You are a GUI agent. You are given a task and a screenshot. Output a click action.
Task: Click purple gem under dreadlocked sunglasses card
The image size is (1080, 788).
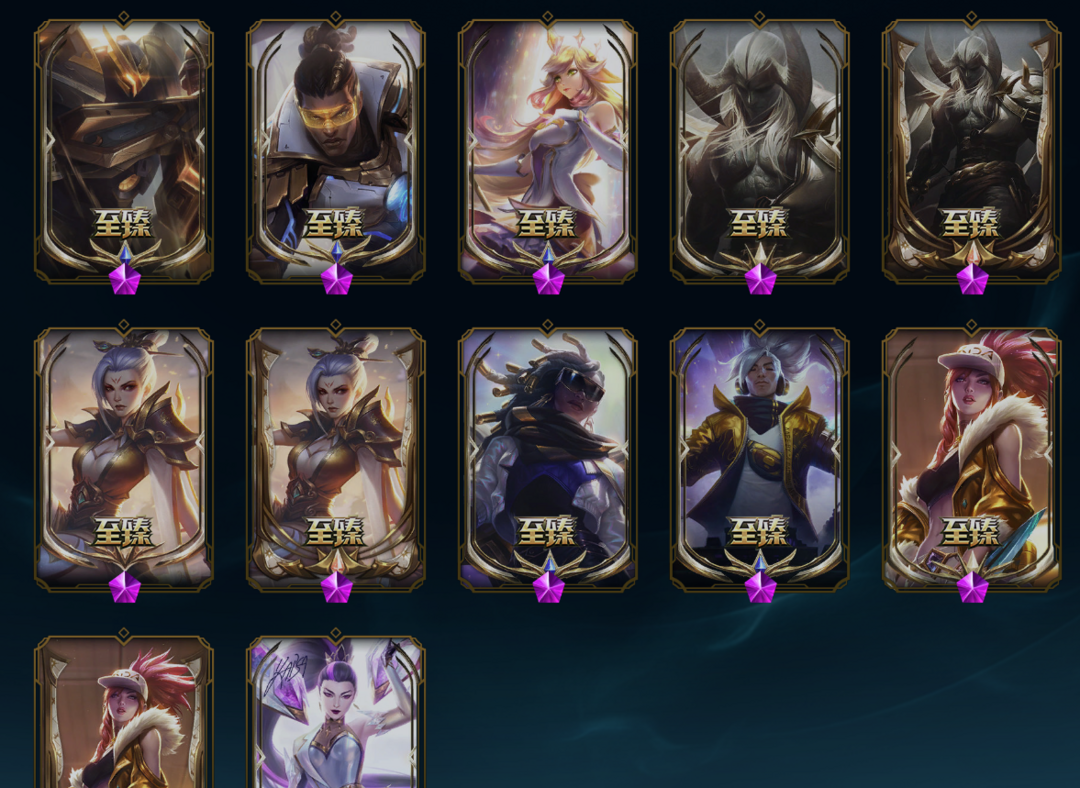(x=548, y=588)
